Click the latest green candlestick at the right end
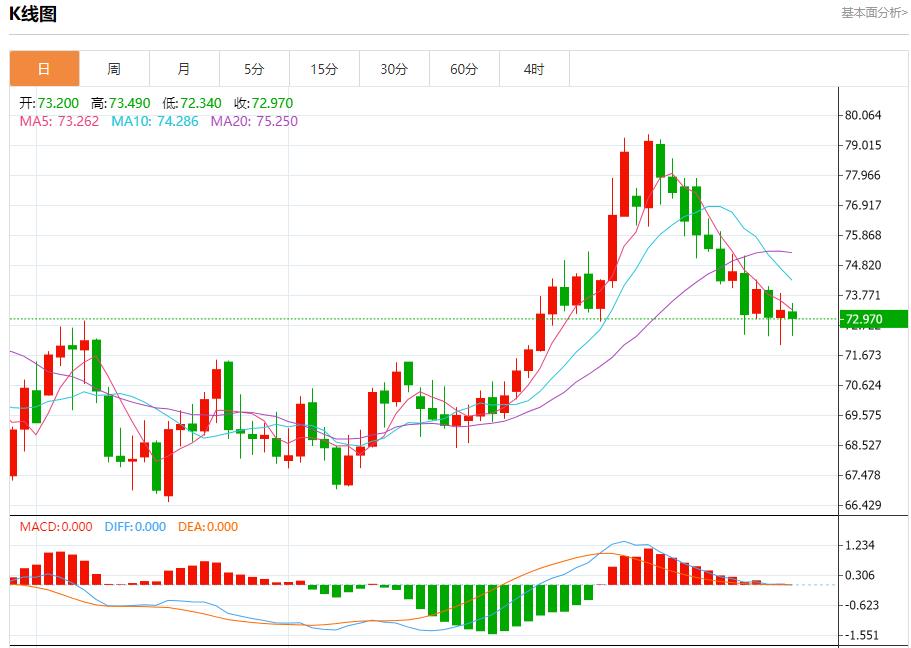The height and width of the screenshot is (648, 911). point(792,315)
